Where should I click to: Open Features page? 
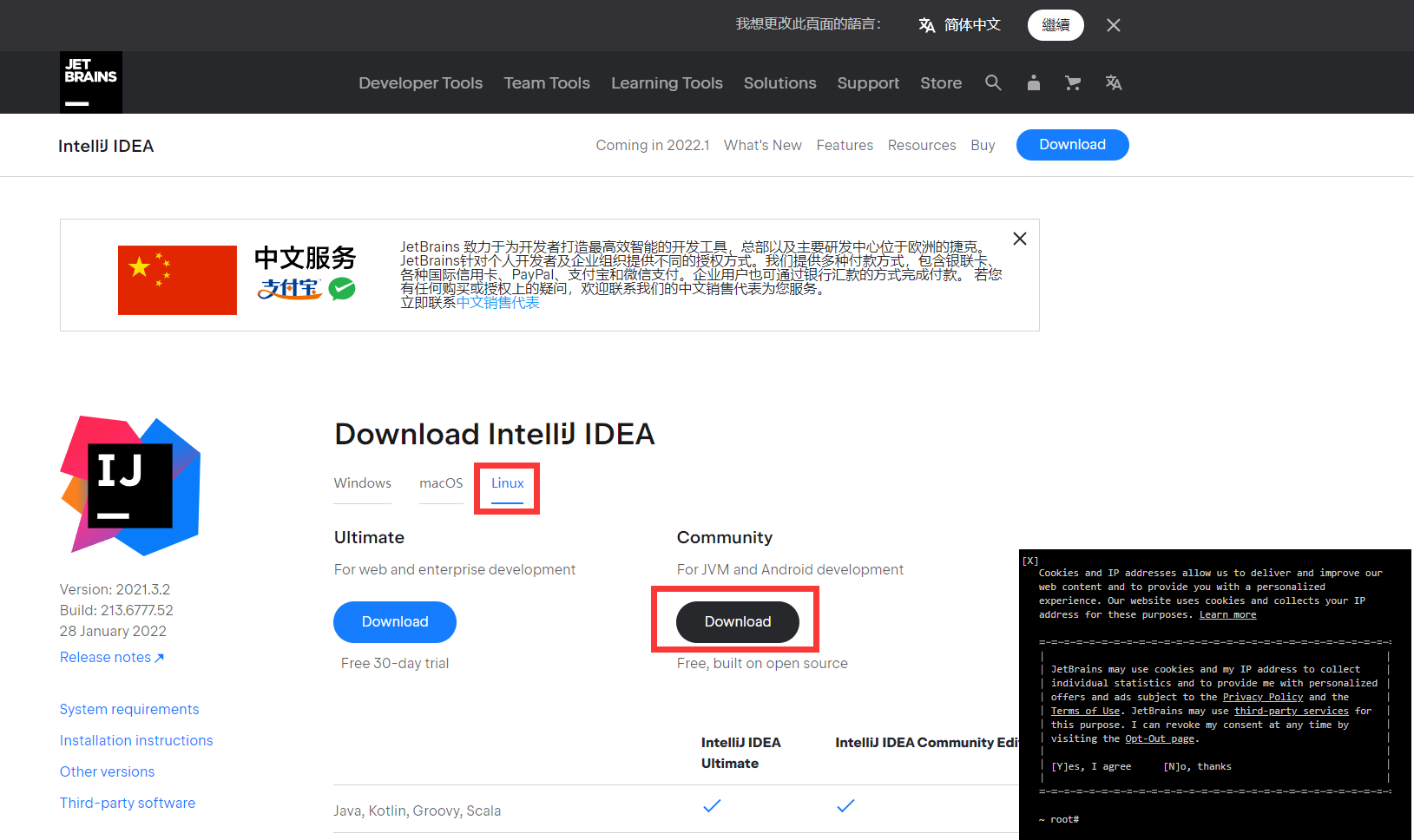coord(845,145)
